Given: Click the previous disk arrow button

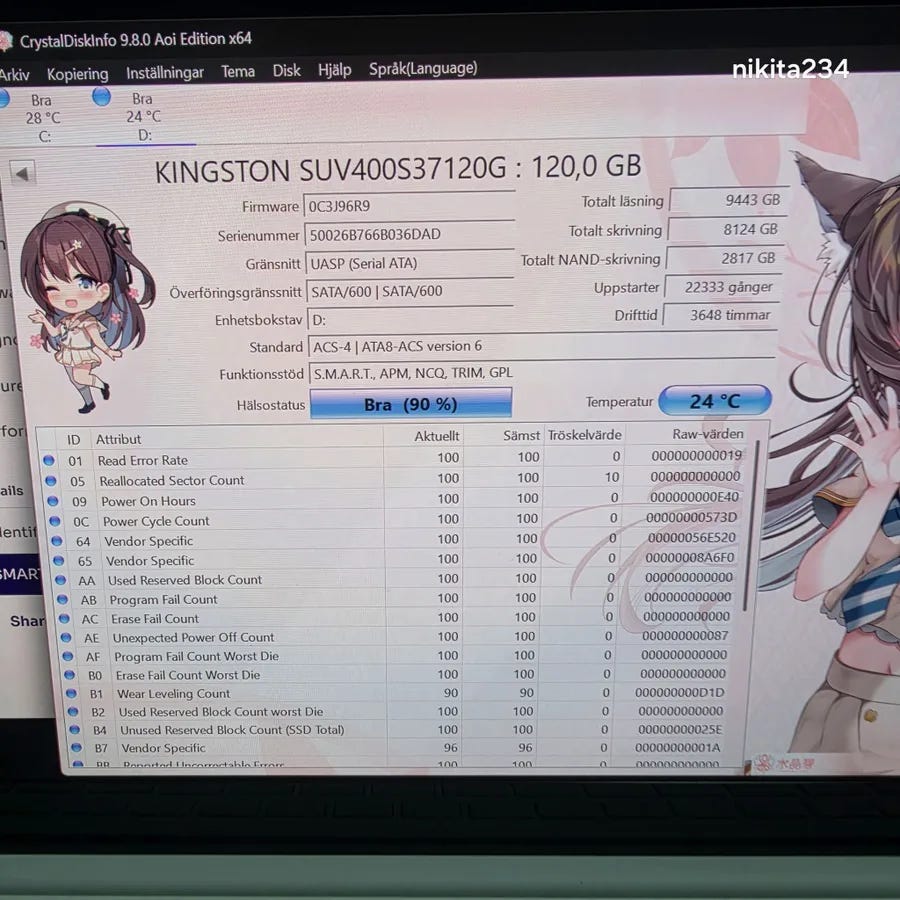Looking at the screenshot, I should point(22,173).
